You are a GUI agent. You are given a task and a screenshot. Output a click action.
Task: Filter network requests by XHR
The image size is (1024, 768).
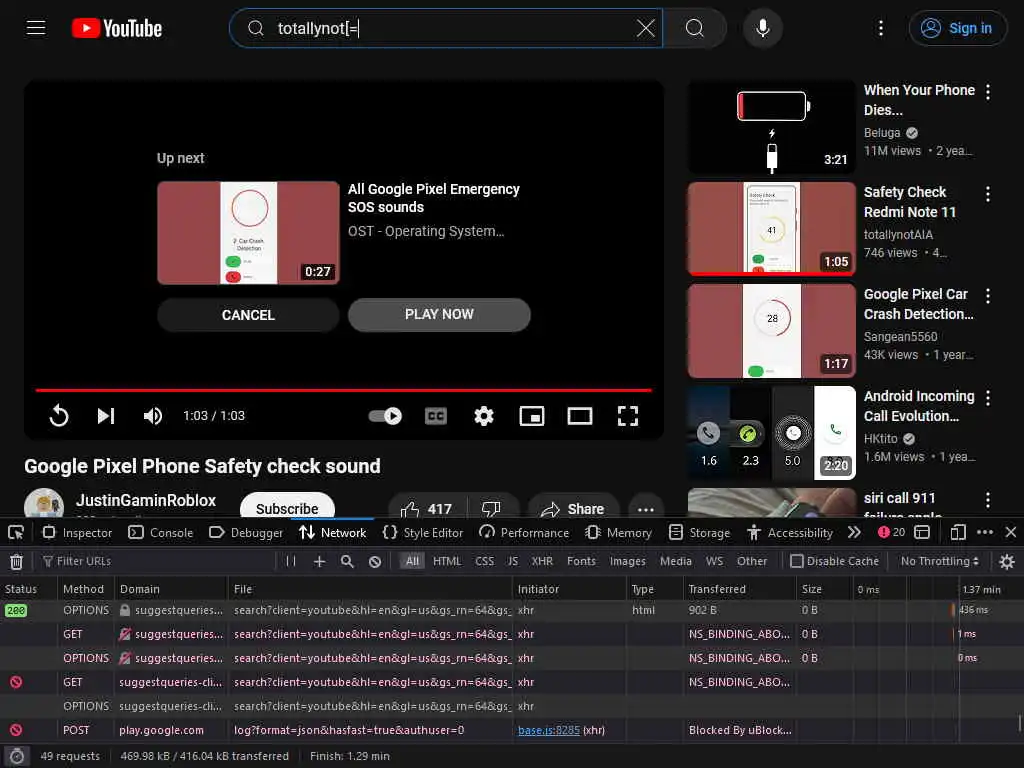(x=542, y=561)
